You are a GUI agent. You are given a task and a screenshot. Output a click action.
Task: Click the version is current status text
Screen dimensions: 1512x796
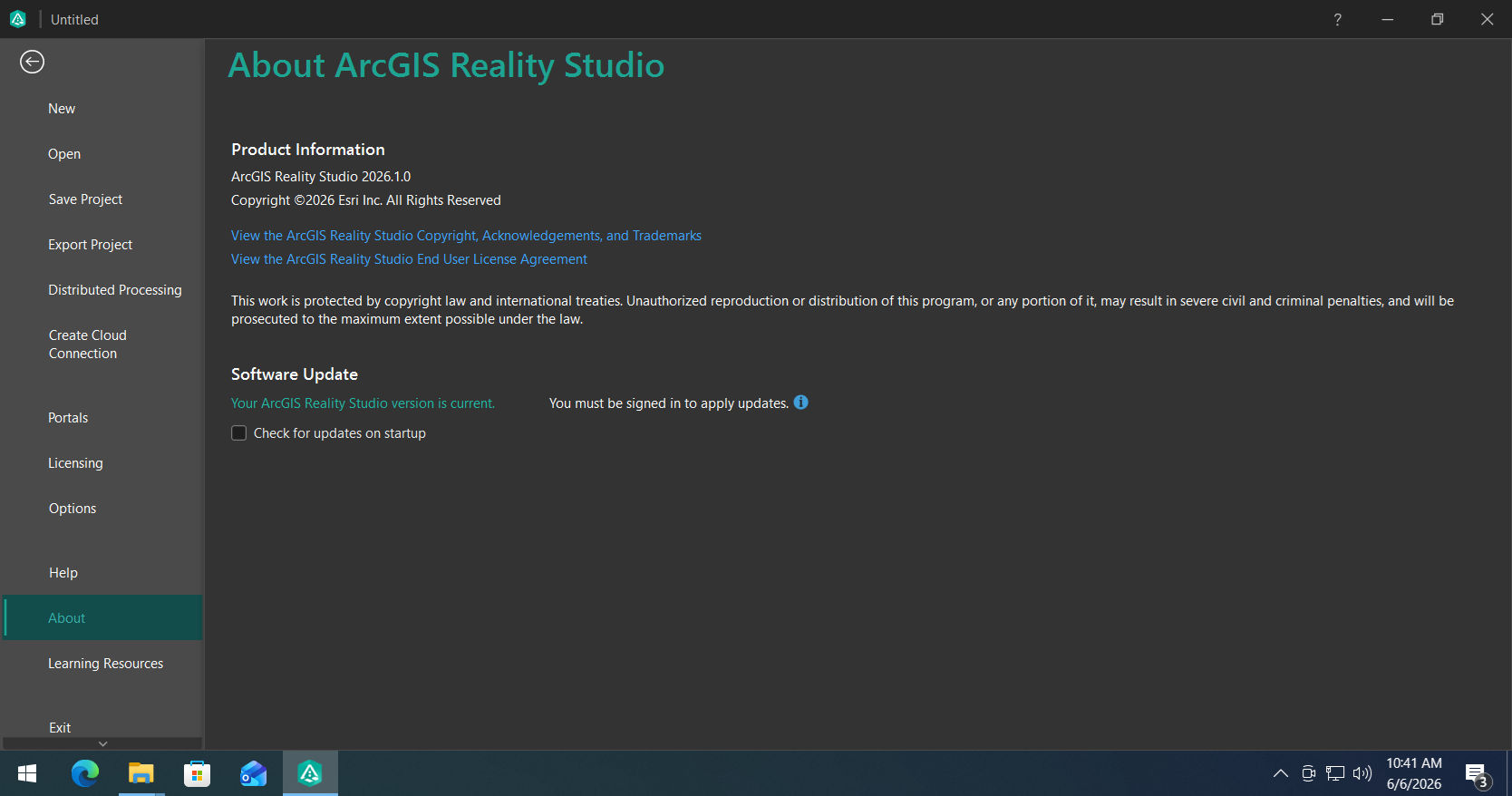coord(363,403)
